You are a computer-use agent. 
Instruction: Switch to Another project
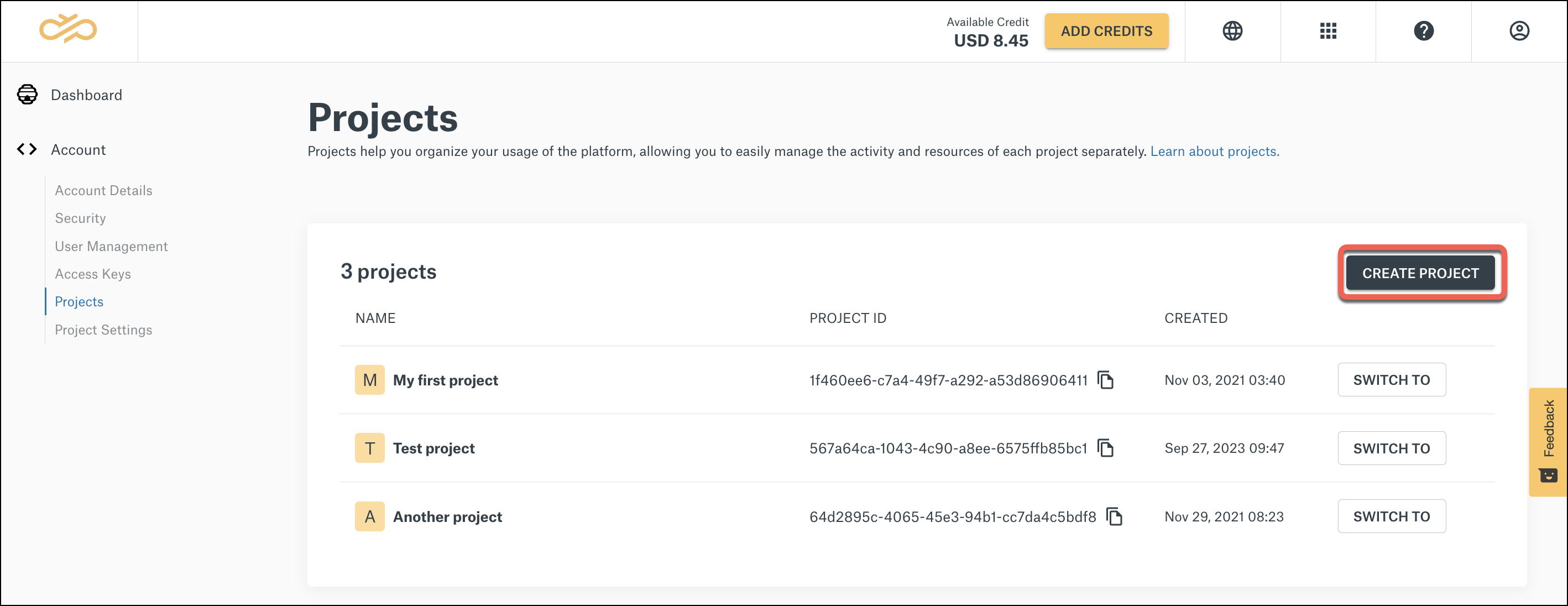click(1392, 516)
